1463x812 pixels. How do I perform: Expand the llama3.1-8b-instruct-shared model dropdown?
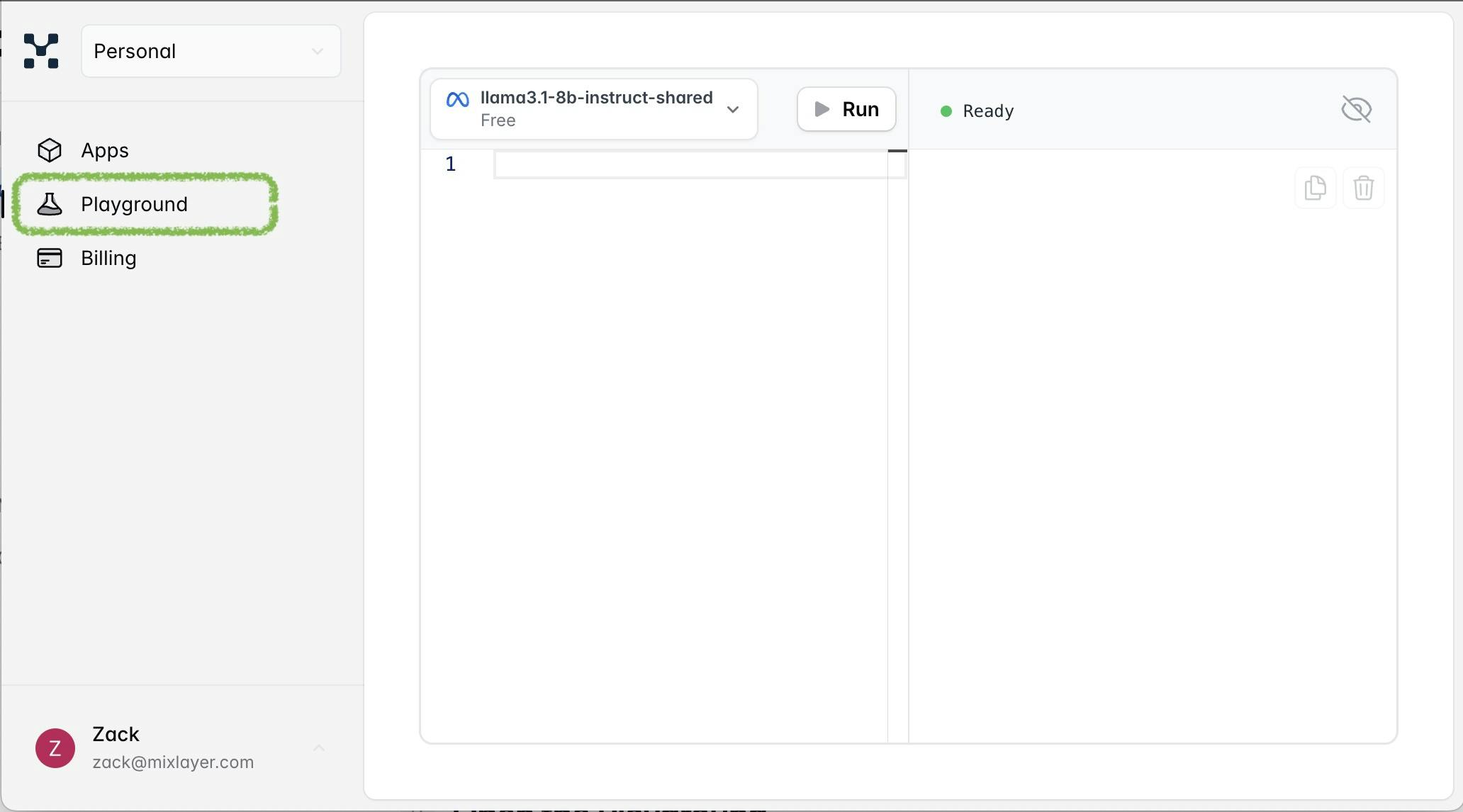click(733, 108)
